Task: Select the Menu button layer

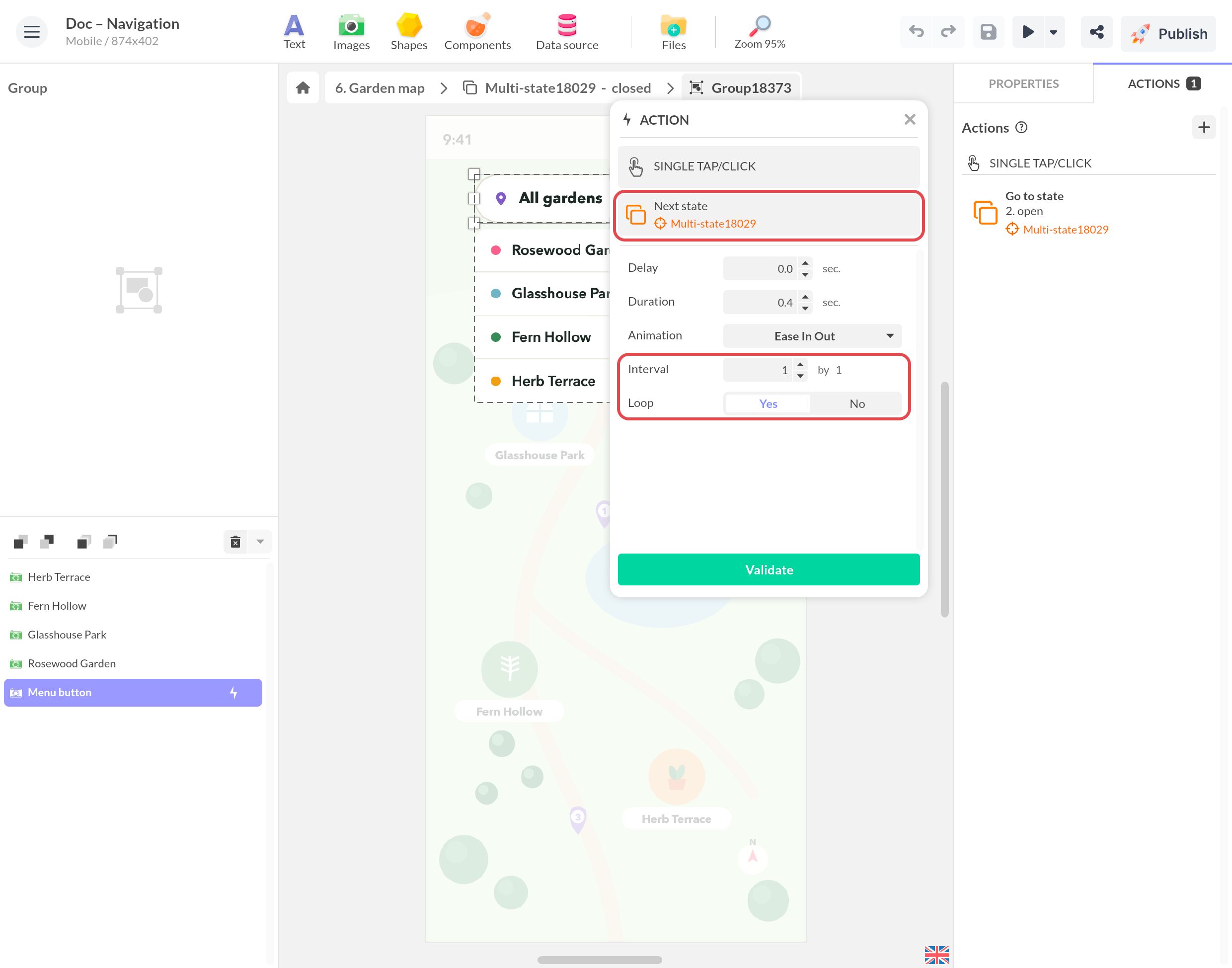Action: 133,693
